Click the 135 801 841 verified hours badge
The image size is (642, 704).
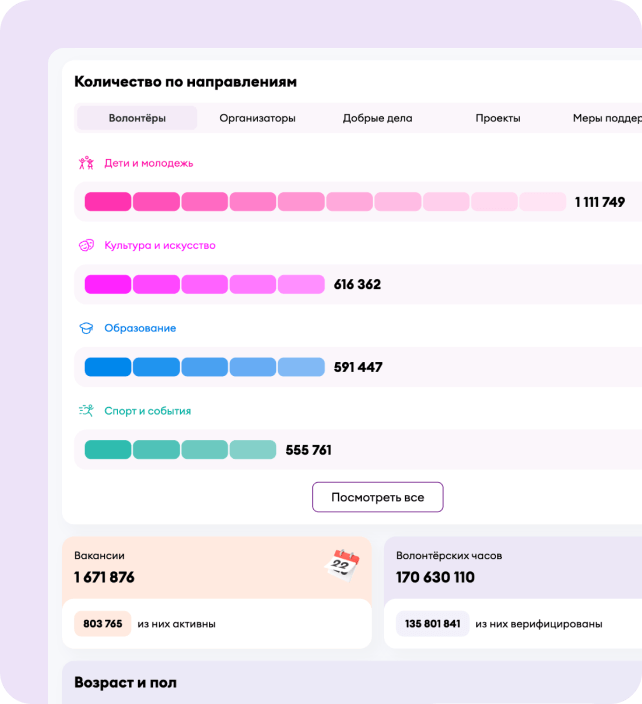[432, 624]
